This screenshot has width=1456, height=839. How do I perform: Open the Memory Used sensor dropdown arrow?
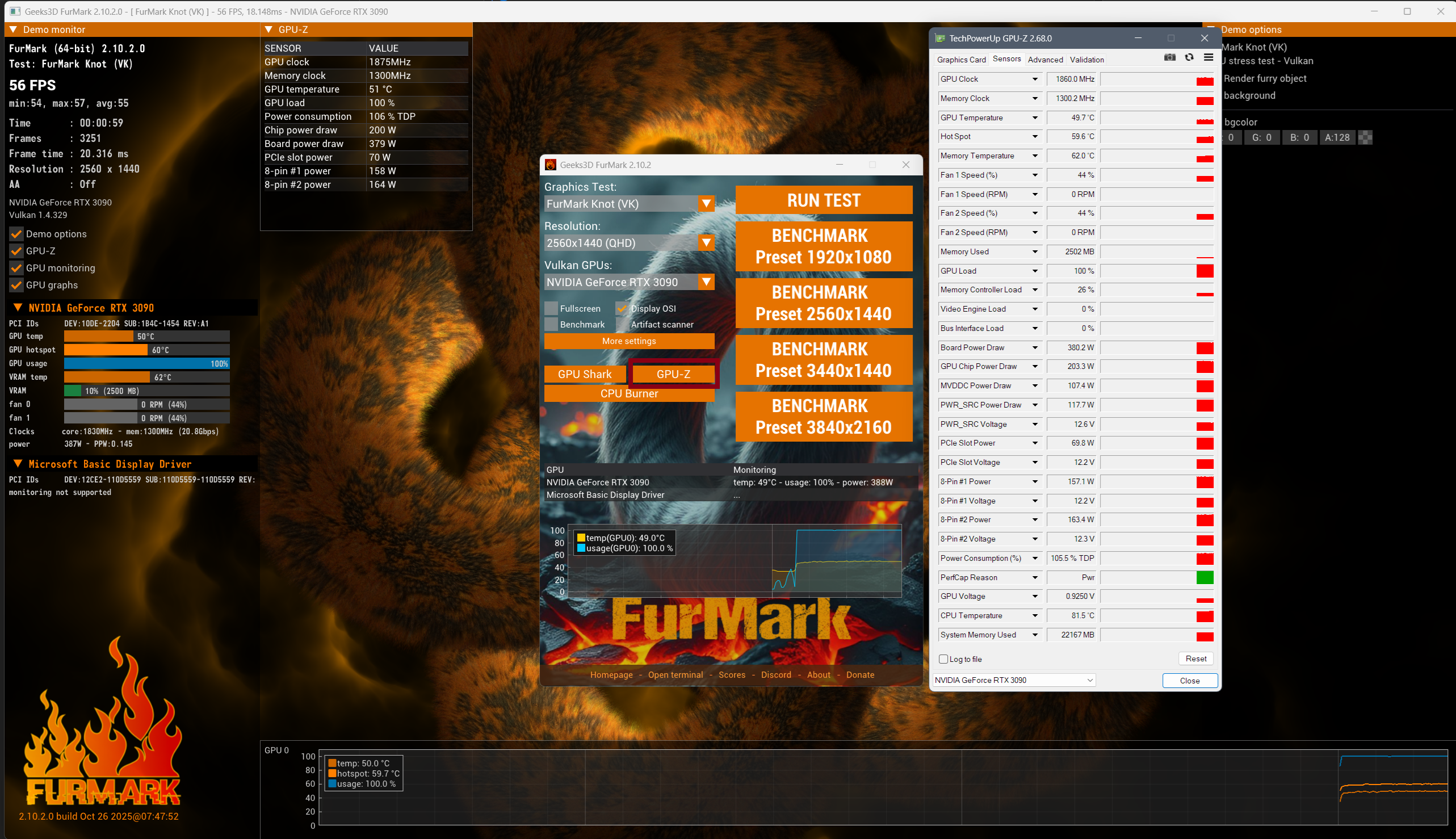(x=1035, y=252)
